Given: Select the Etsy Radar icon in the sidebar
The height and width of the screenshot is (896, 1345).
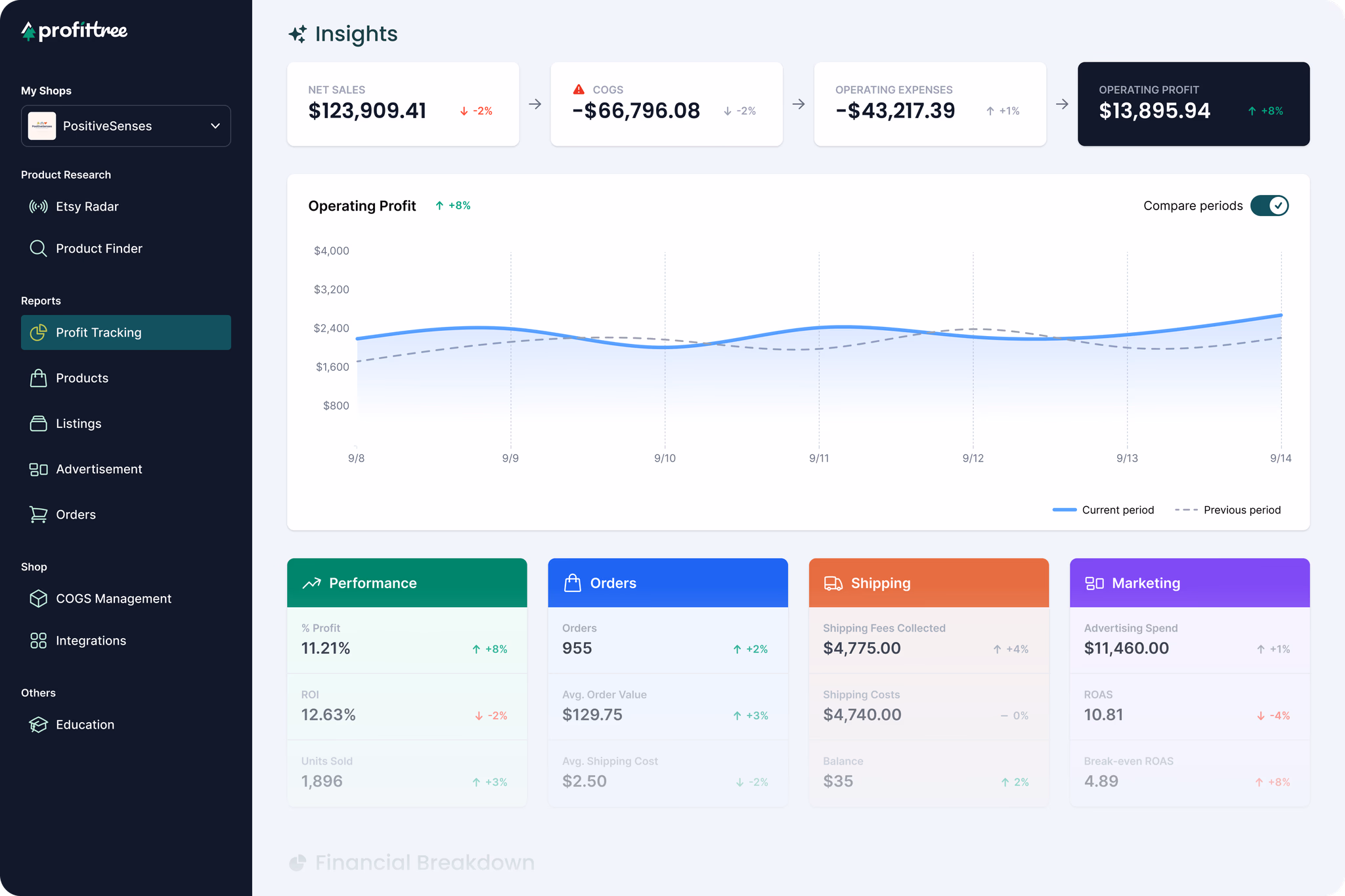Looking at the screenshot, I should point(38,206).
